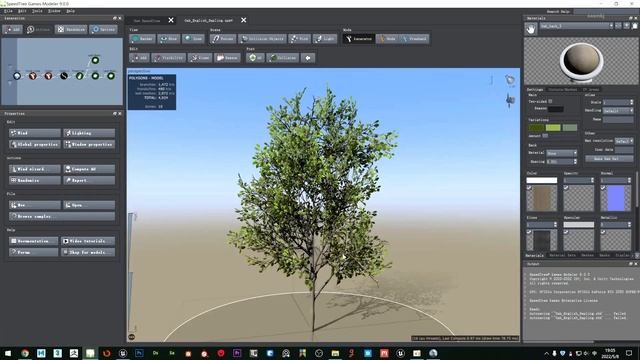Click the pale green variation color swatch
Image resolution: width=640 pixels, height=360 pixels.
click(x=570, y=128)
